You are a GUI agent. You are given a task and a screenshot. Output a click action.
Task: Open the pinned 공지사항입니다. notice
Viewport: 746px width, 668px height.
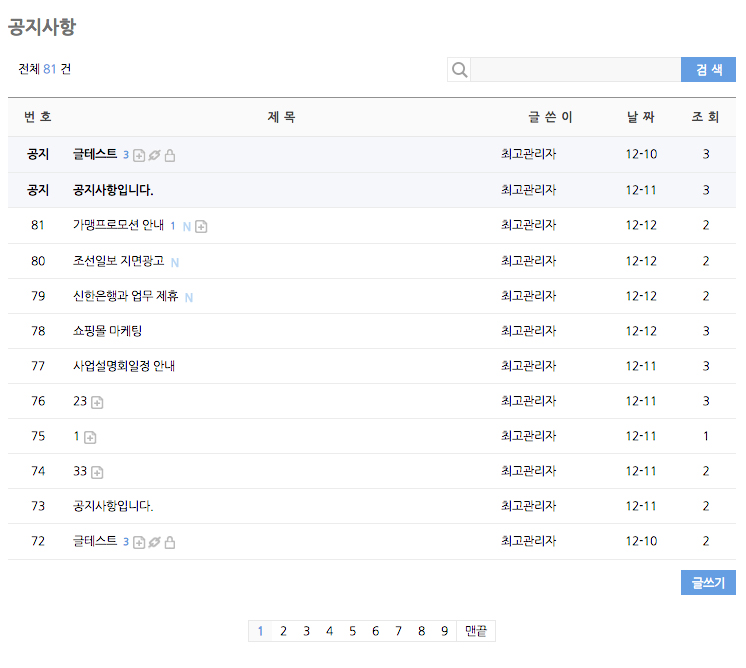113,190
